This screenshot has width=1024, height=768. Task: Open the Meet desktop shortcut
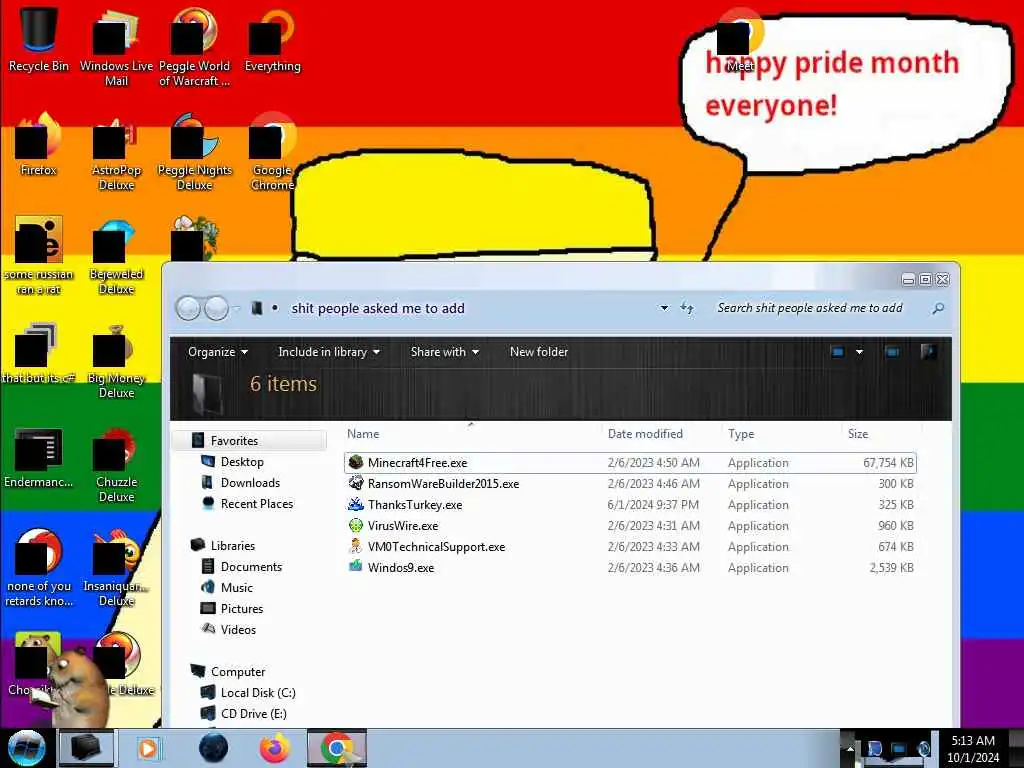point(740,40)
